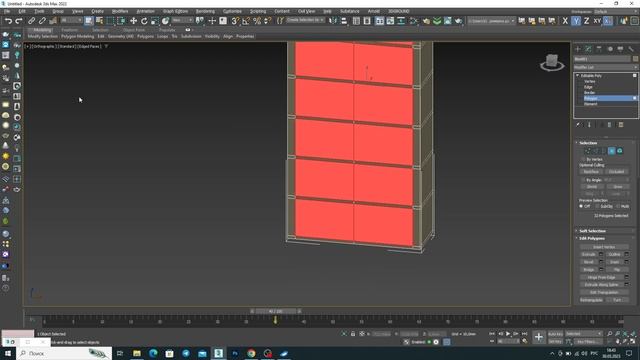Viewport: 640px width, 360px height.
Task: Open the Animation menu
Action: (x=145, y=11)
